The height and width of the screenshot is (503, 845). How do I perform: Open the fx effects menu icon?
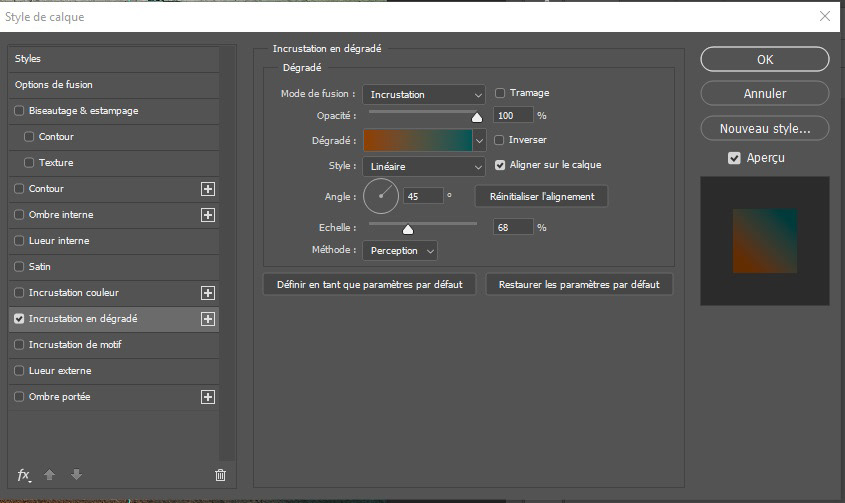[x=24, y=474]
